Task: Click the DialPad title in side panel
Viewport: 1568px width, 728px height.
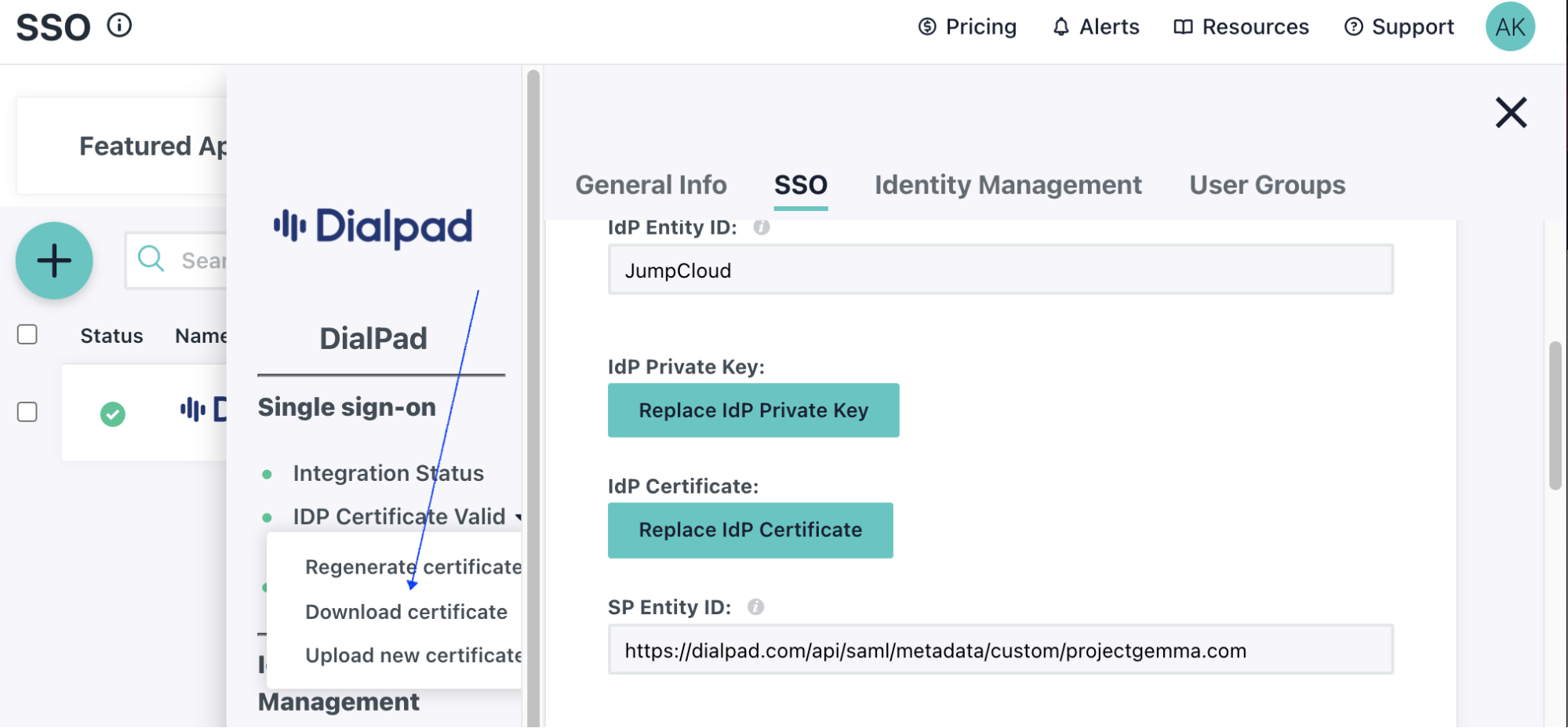Action: click(373, 339)
